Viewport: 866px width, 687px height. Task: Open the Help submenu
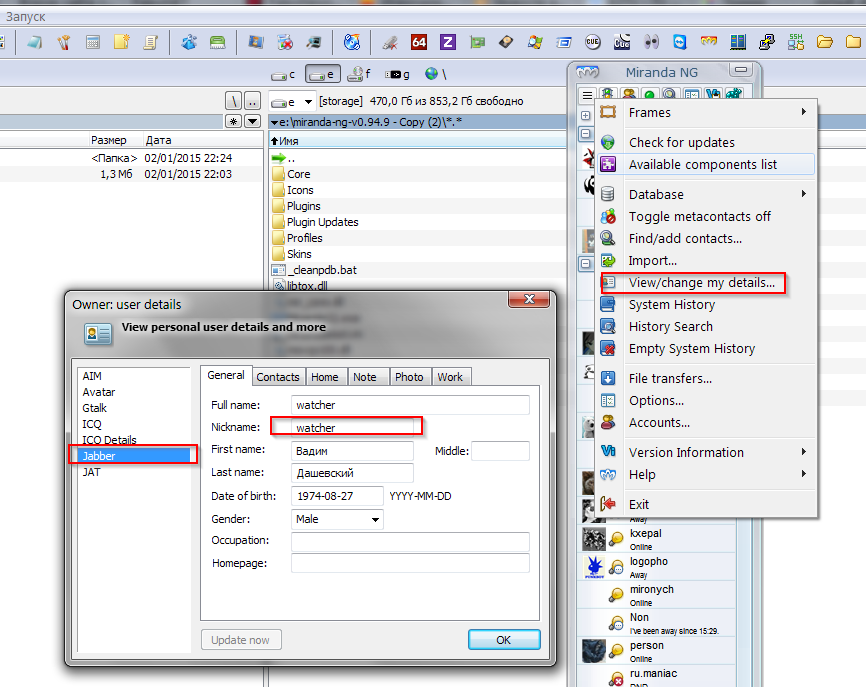706,474
